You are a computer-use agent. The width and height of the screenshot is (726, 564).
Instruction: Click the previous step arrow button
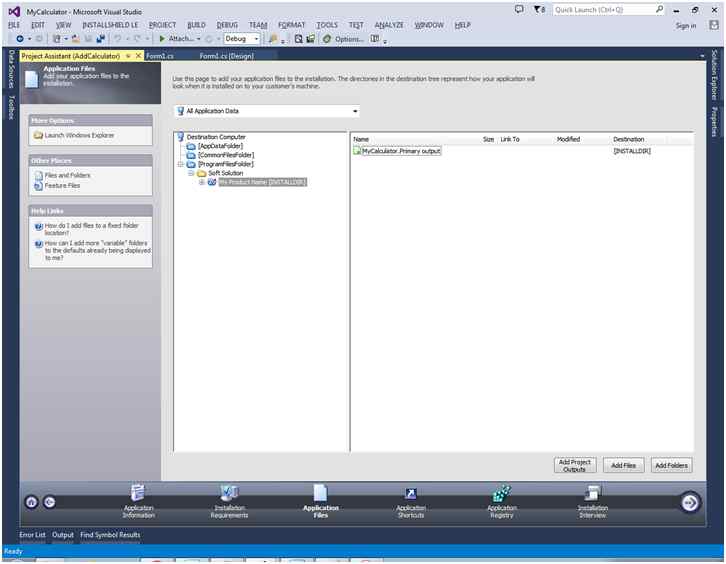[49, 502]
